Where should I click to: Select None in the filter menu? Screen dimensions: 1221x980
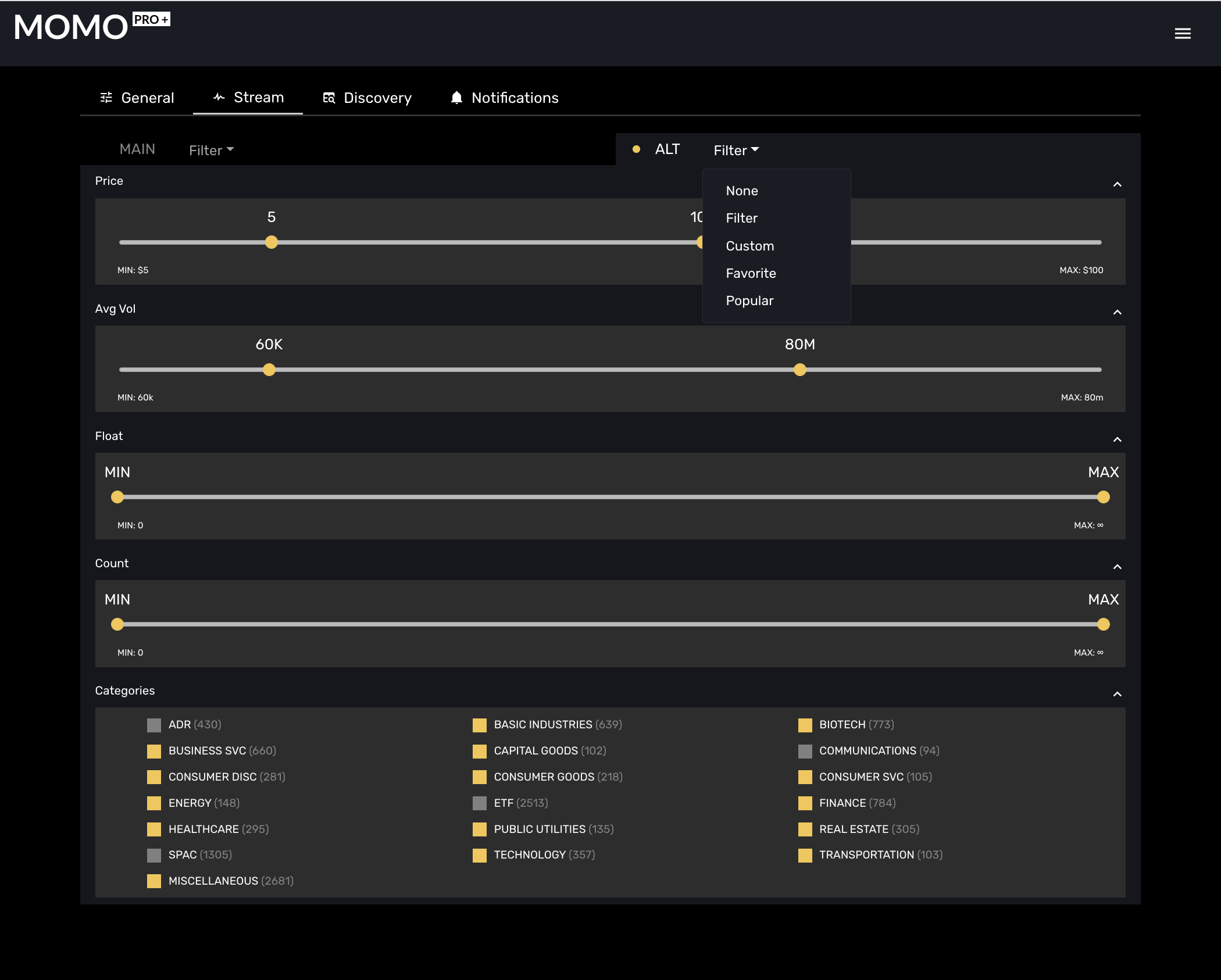pos(742,191)
